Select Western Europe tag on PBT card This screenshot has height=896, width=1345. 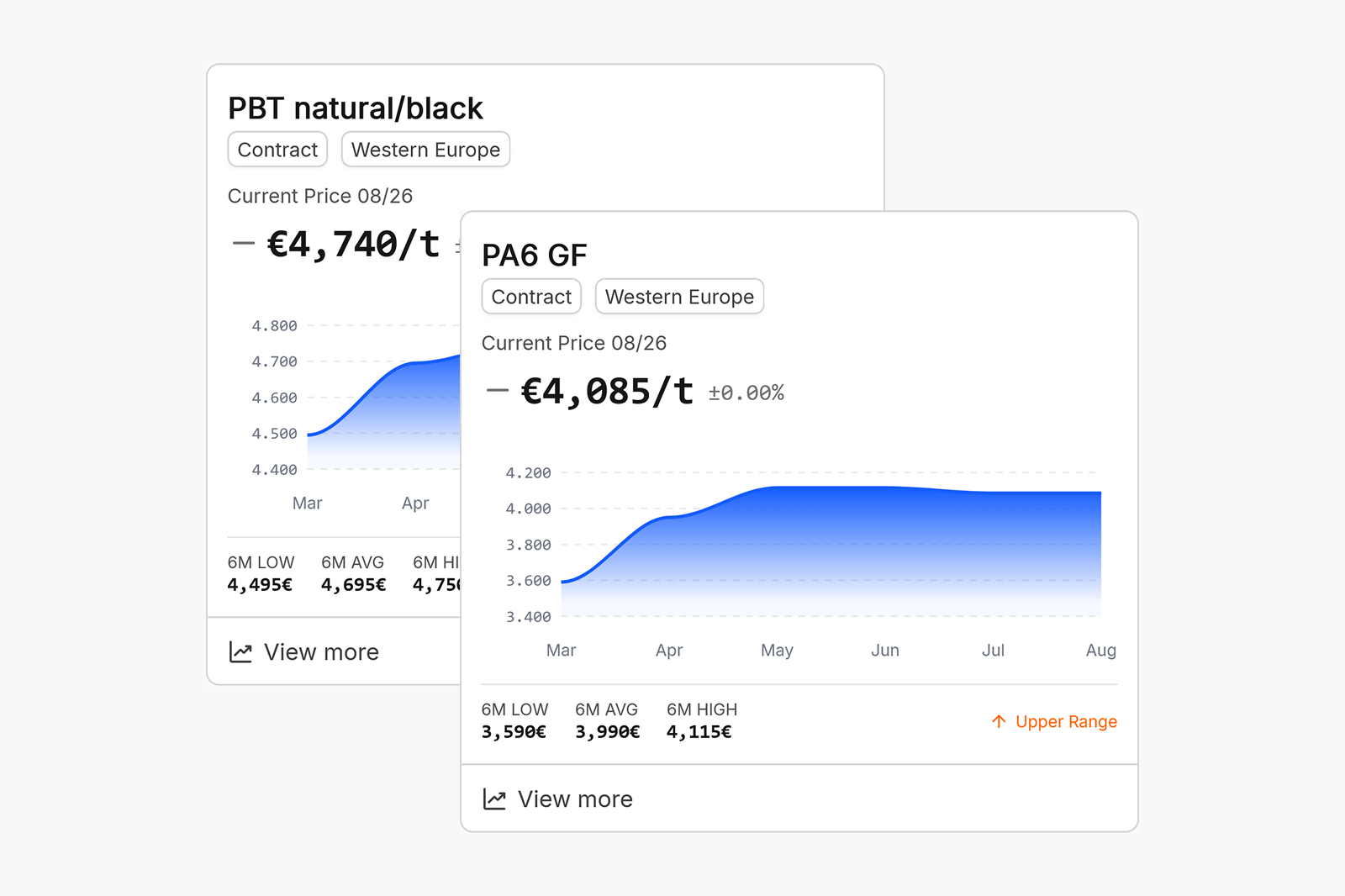click(x=425, y=150)
